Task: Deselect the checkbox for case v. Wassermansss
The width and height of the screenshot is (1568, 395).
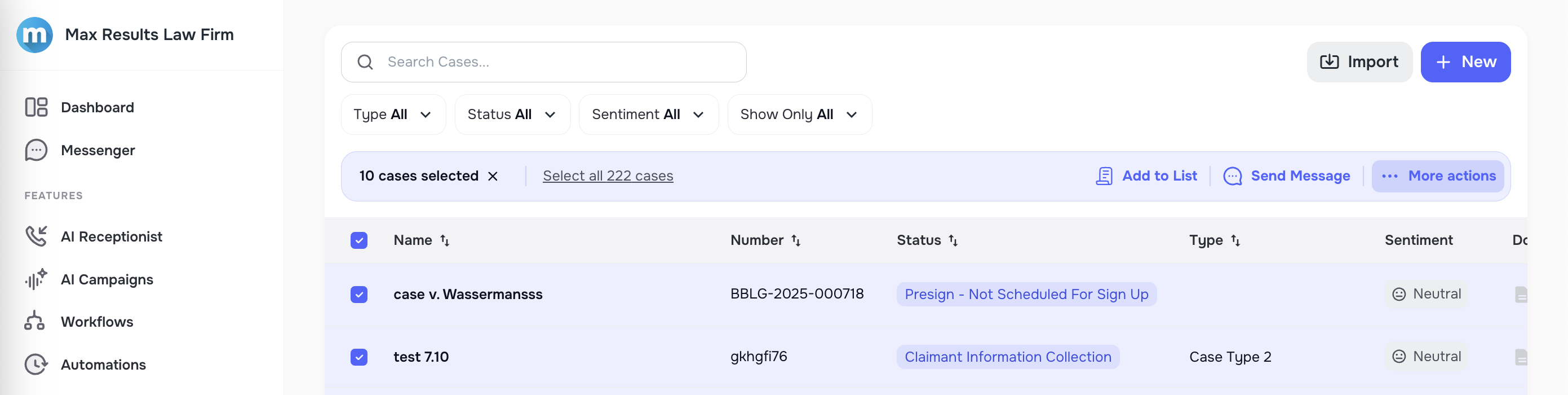Action: (x=359, y=295)
